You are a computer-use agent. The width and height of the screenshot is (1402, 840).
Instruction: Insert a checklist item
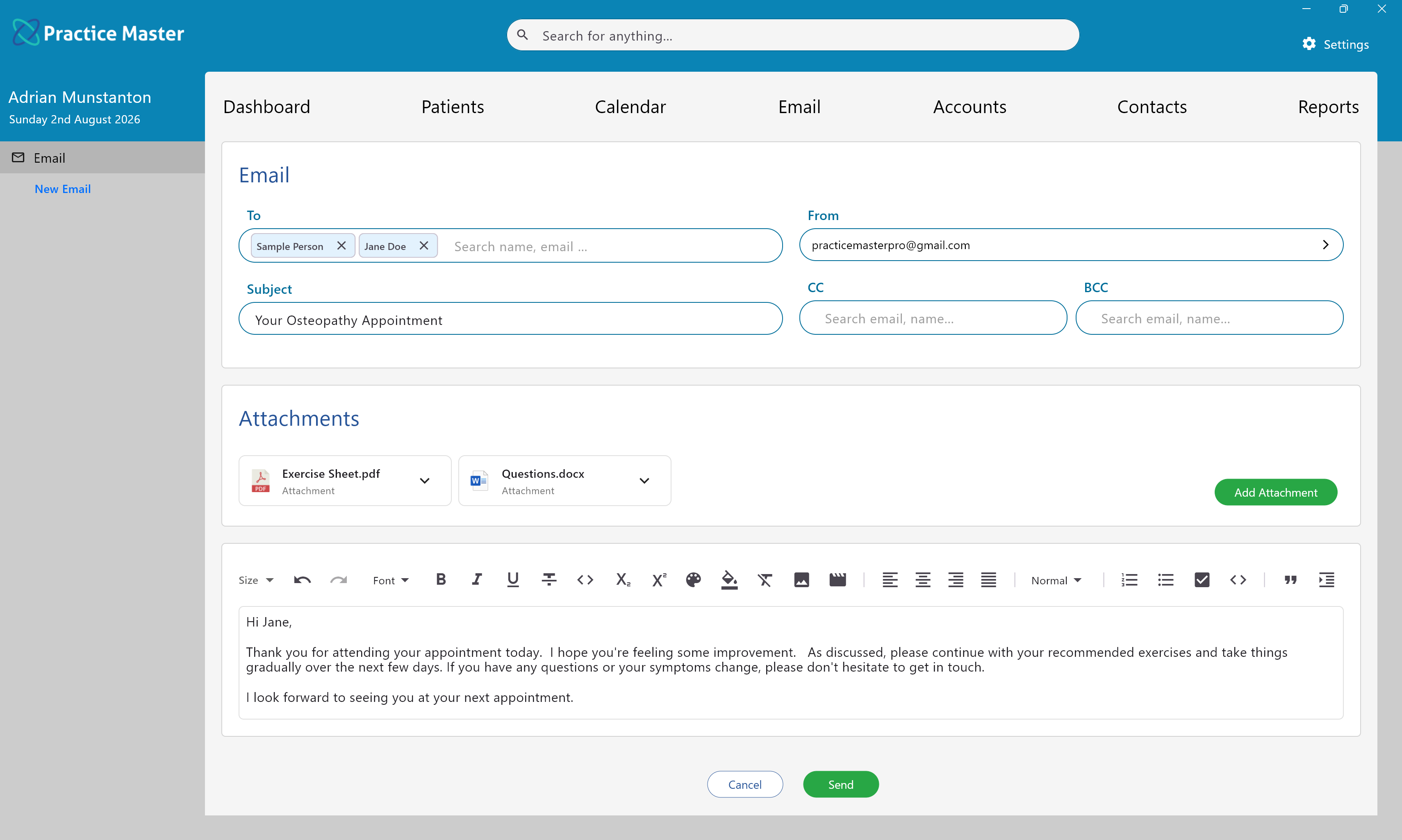tap(1202, 580)
